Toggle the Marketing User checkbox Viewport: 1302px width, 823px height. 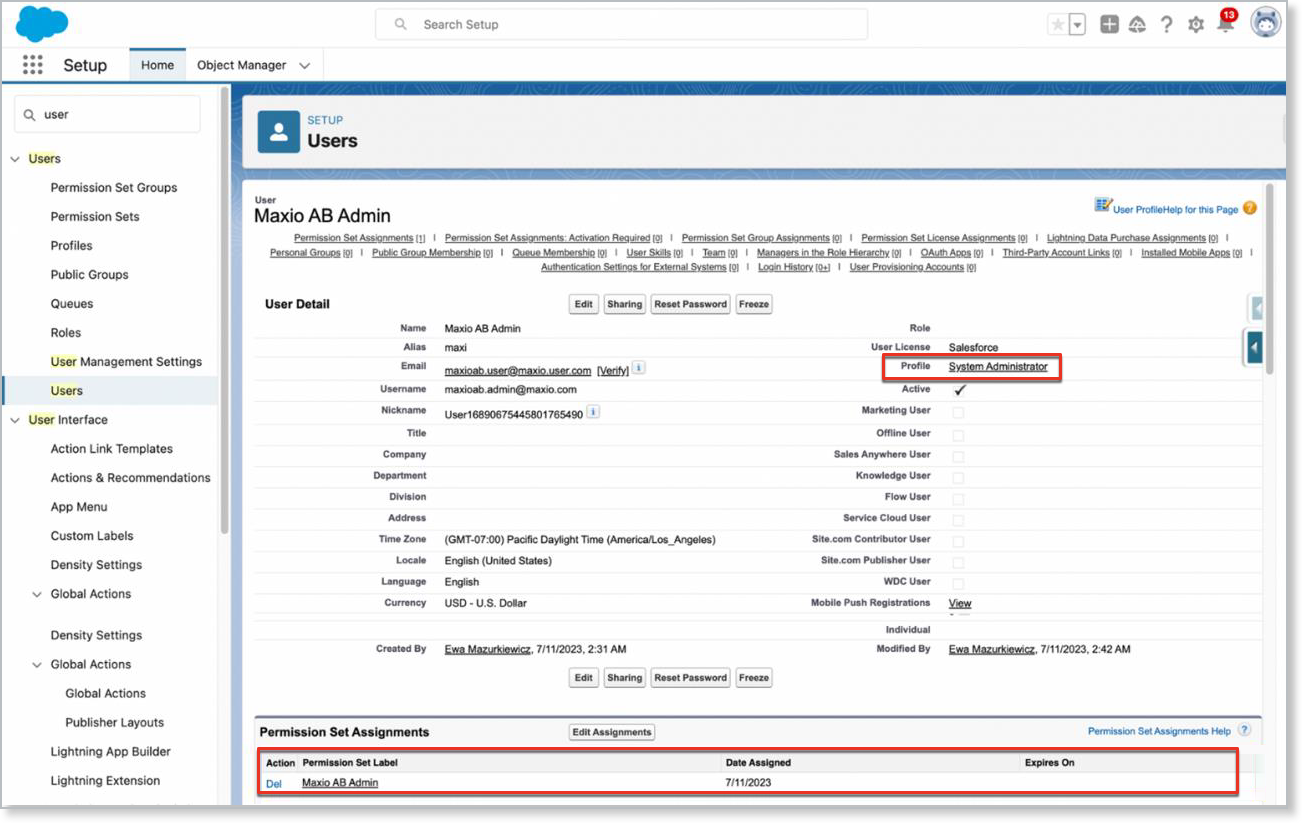pos(958,412)
